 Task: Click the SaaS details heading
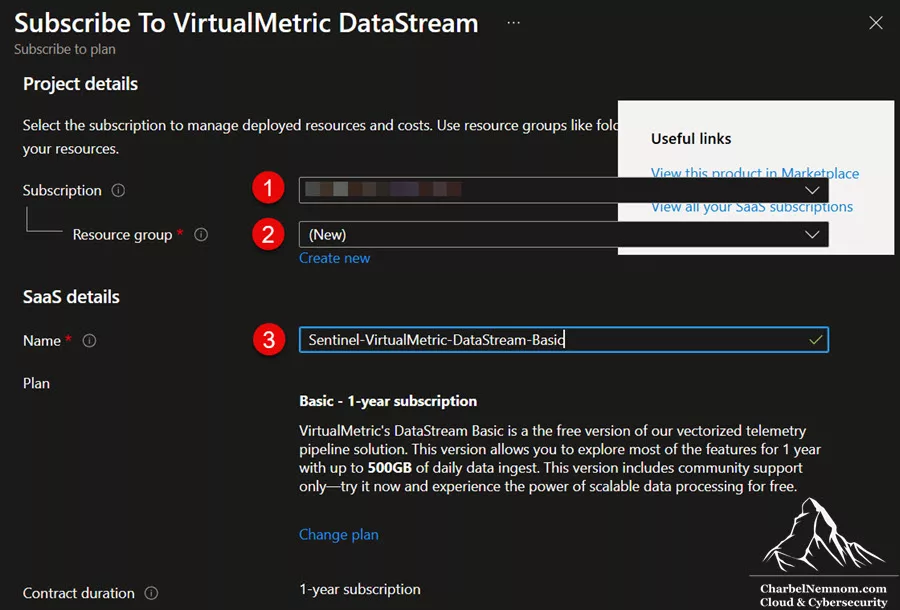coord(71,297)
